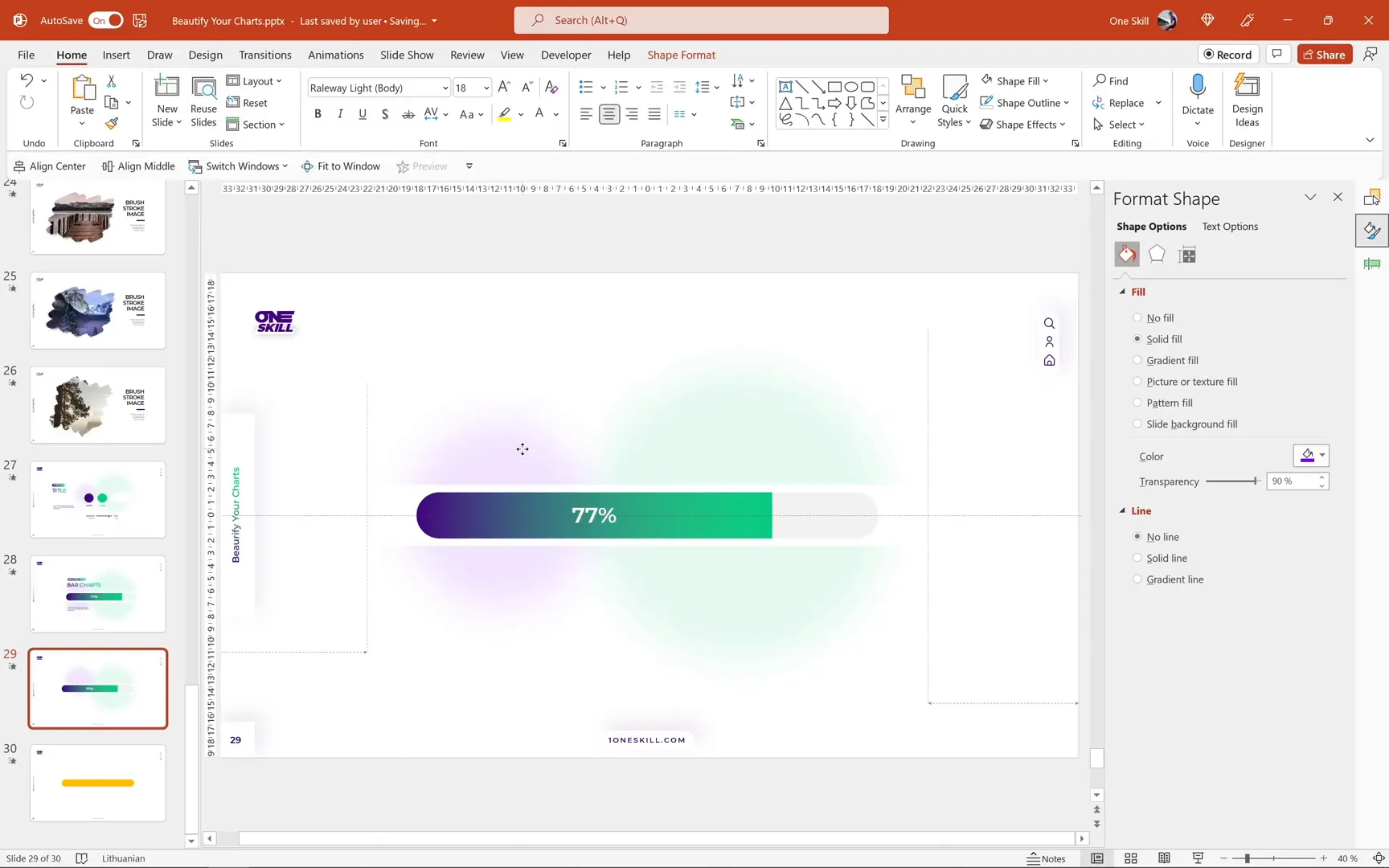Viewport: 1389px width, 868px height.
Task: Click the Undo arrow
Action: tap(27, 80)
